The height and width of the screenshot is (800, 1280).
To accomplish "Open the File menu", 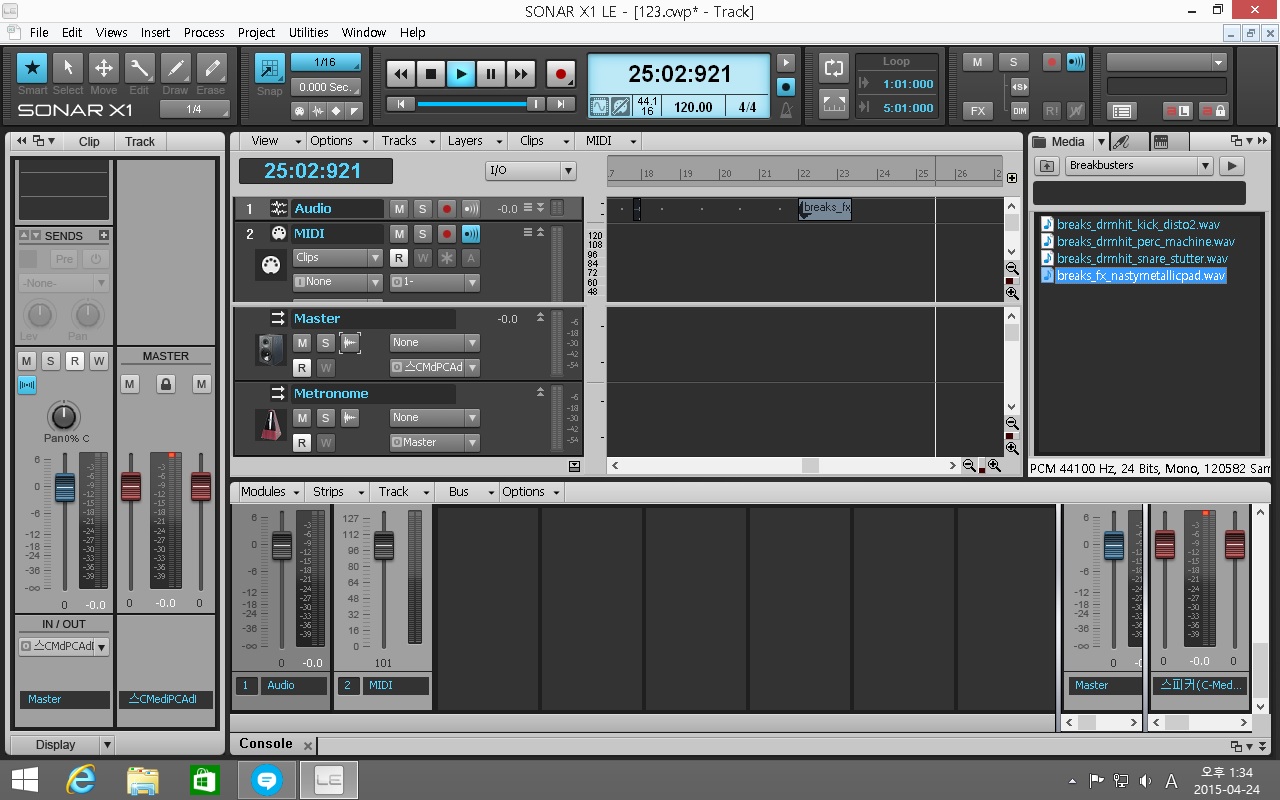I will (x=39, y=32).
